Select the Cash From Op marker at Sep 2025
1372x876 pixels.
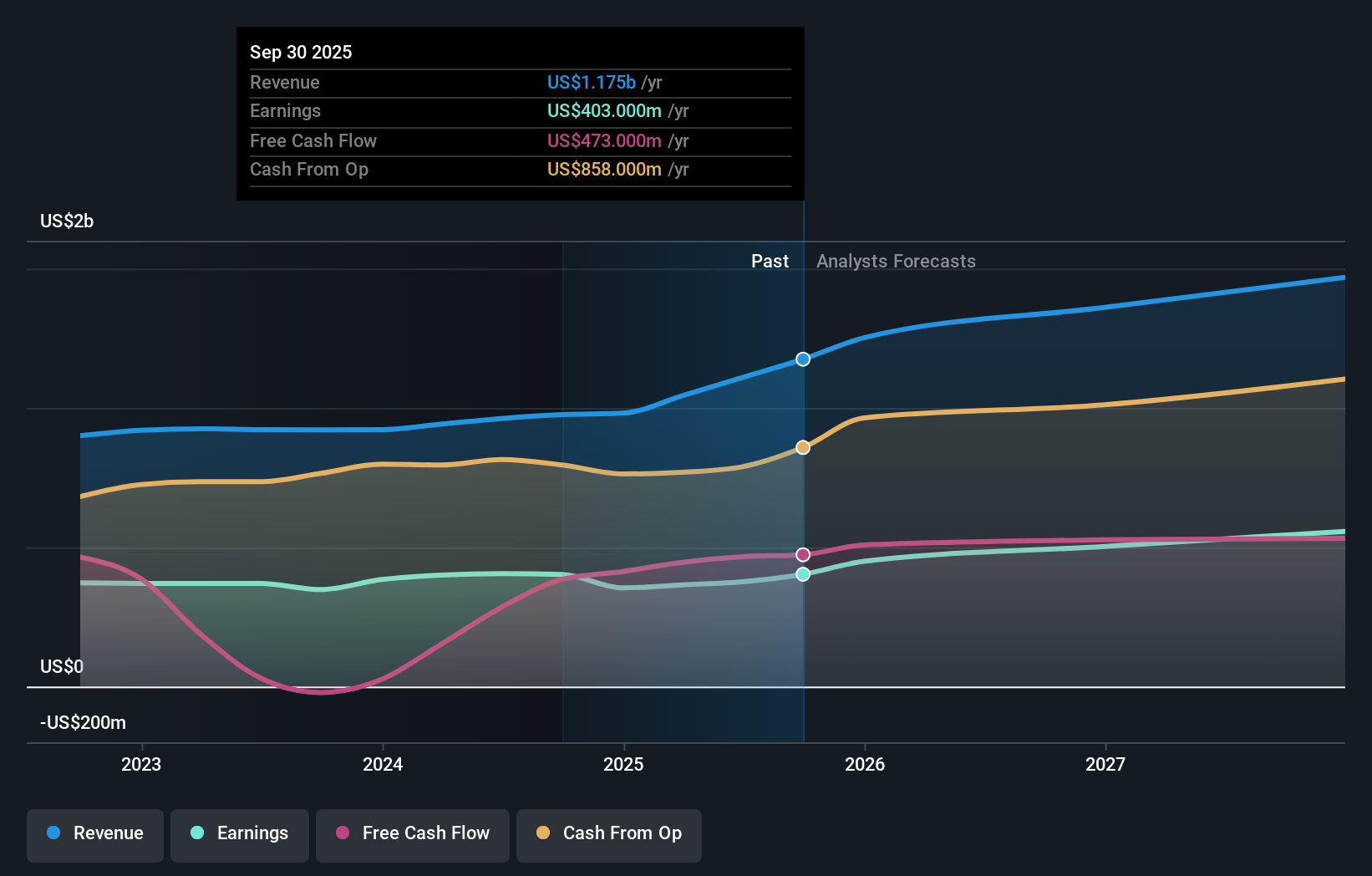pos(803,447)
